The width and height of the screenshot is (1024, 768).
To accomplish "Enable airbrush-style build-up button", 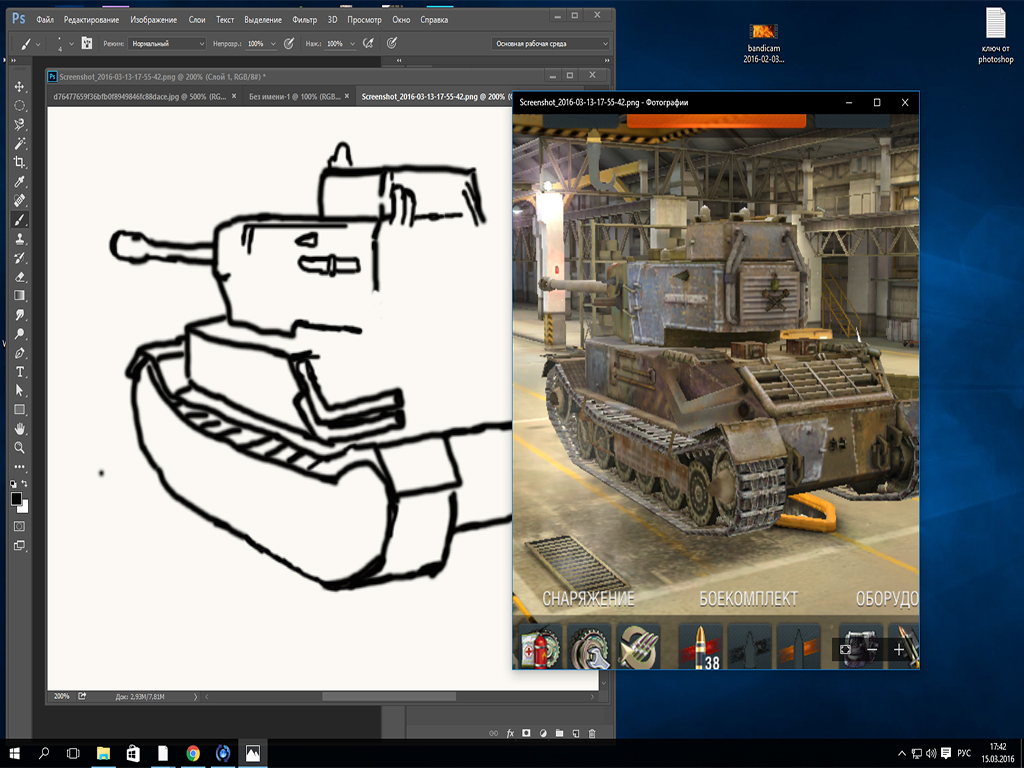I will tap(368, 44).
